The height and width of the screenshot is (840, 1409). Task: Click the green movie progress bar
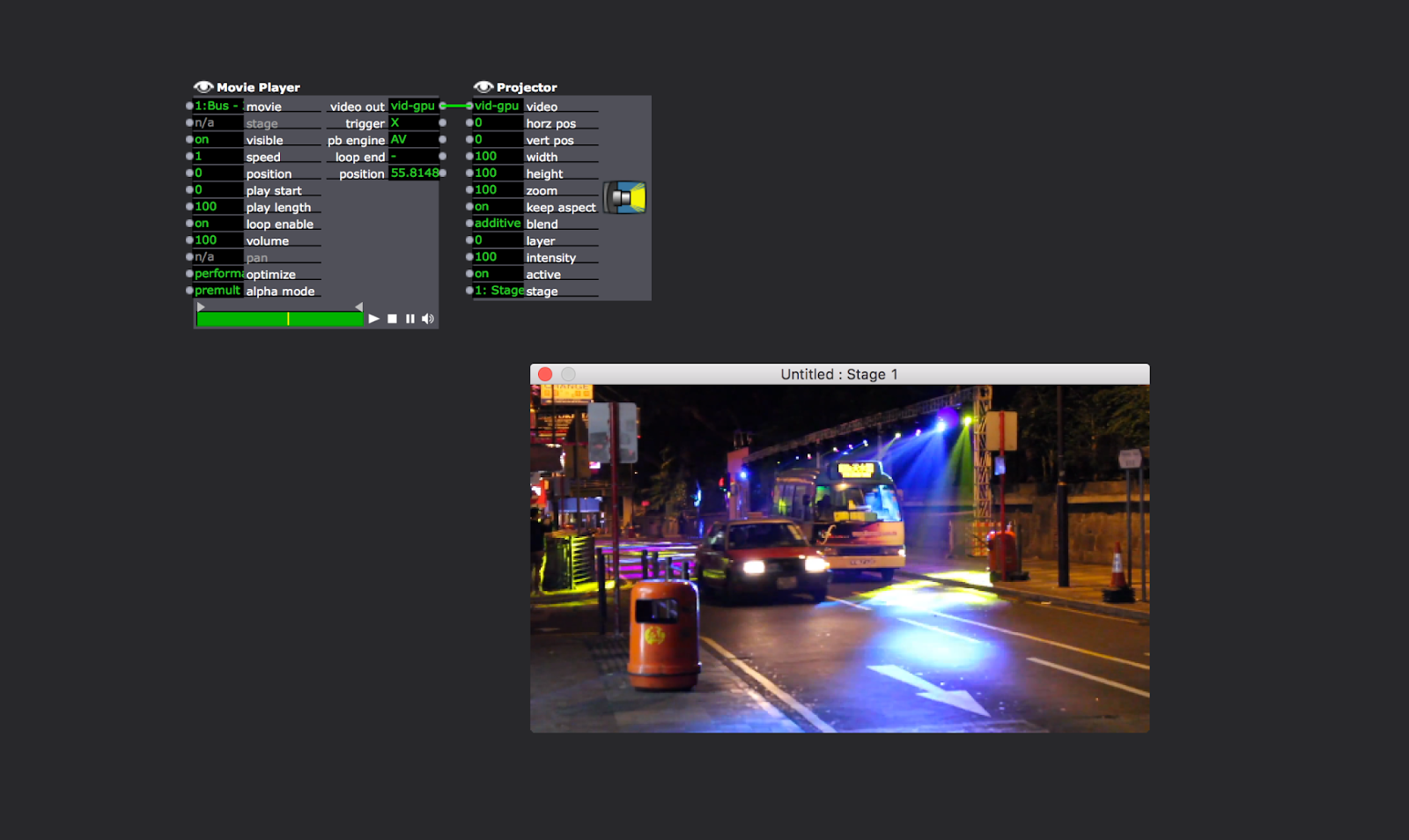[280, 319]
